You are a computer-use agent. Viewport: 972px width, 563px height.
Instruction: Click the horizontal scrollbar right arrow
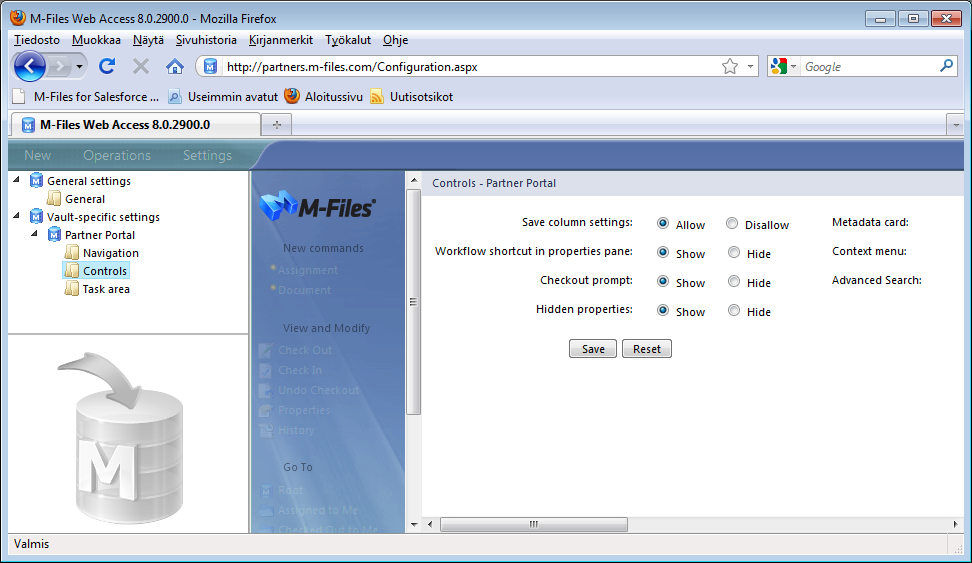955,525
